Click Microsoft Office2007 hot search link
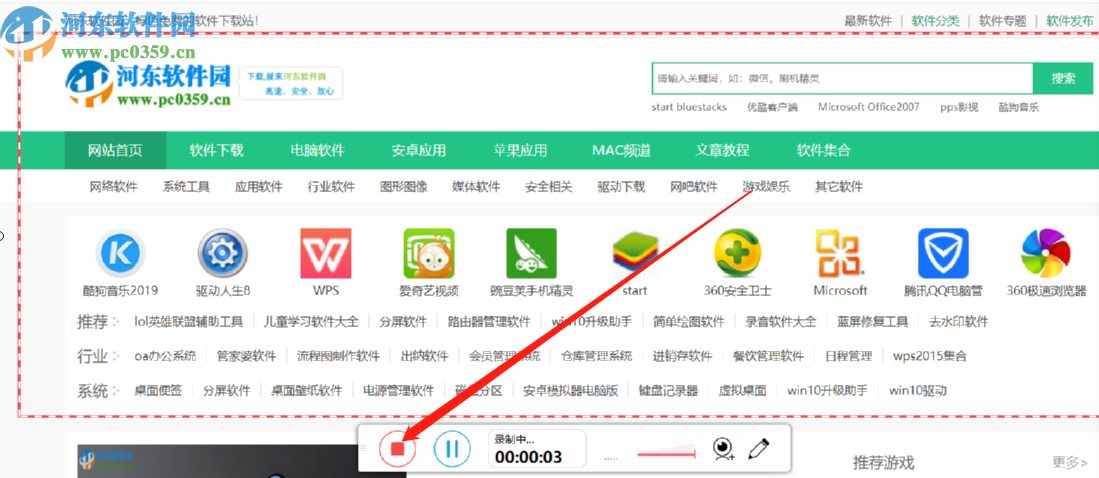This screenshot has height=478, width=1099. pos(868,107)
